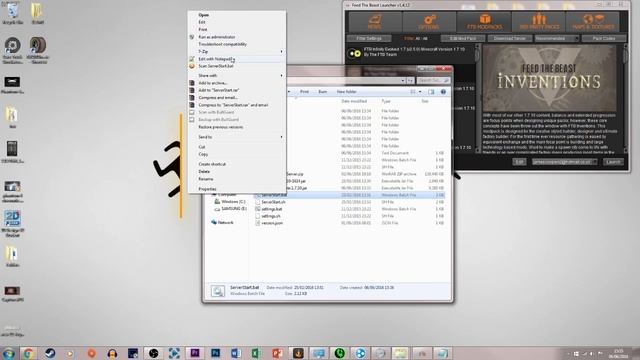Open Google Chrome from the taskbar

(x=29, y=353)
